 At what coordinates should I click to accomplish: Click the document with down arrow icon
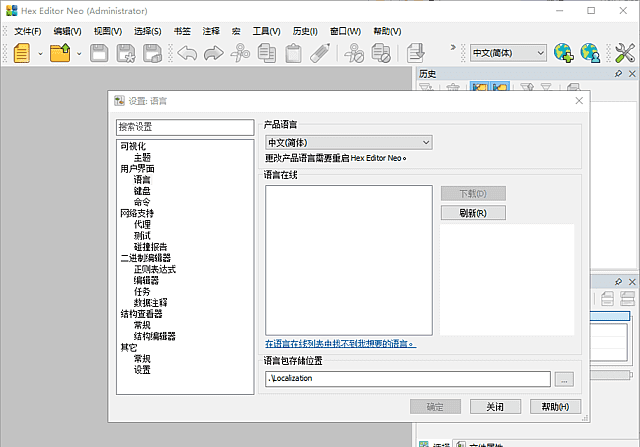tap(416, 53)
